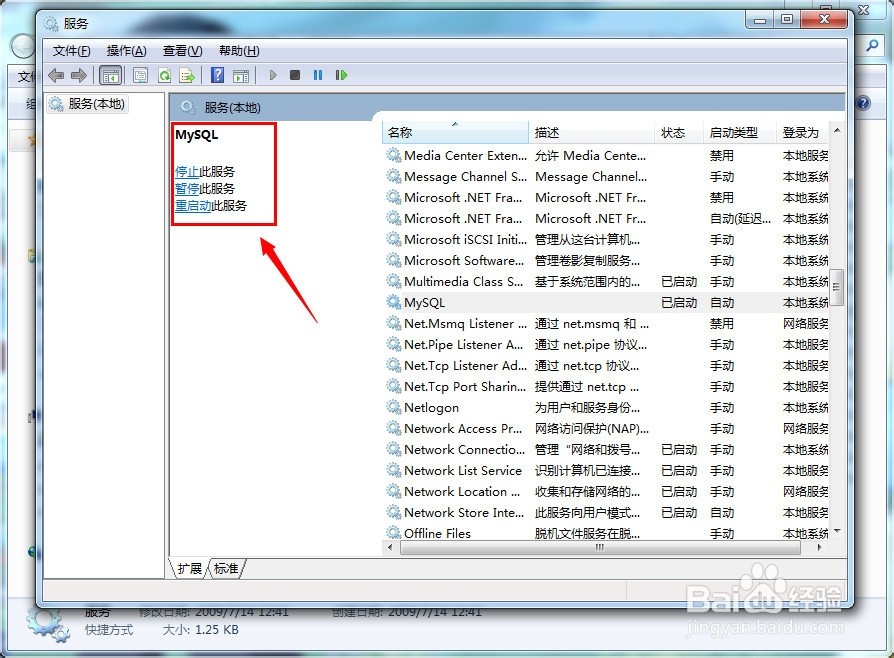Click the export list toolbar icon
Viewport: 894px width, 658px height.
pos(187,75)
